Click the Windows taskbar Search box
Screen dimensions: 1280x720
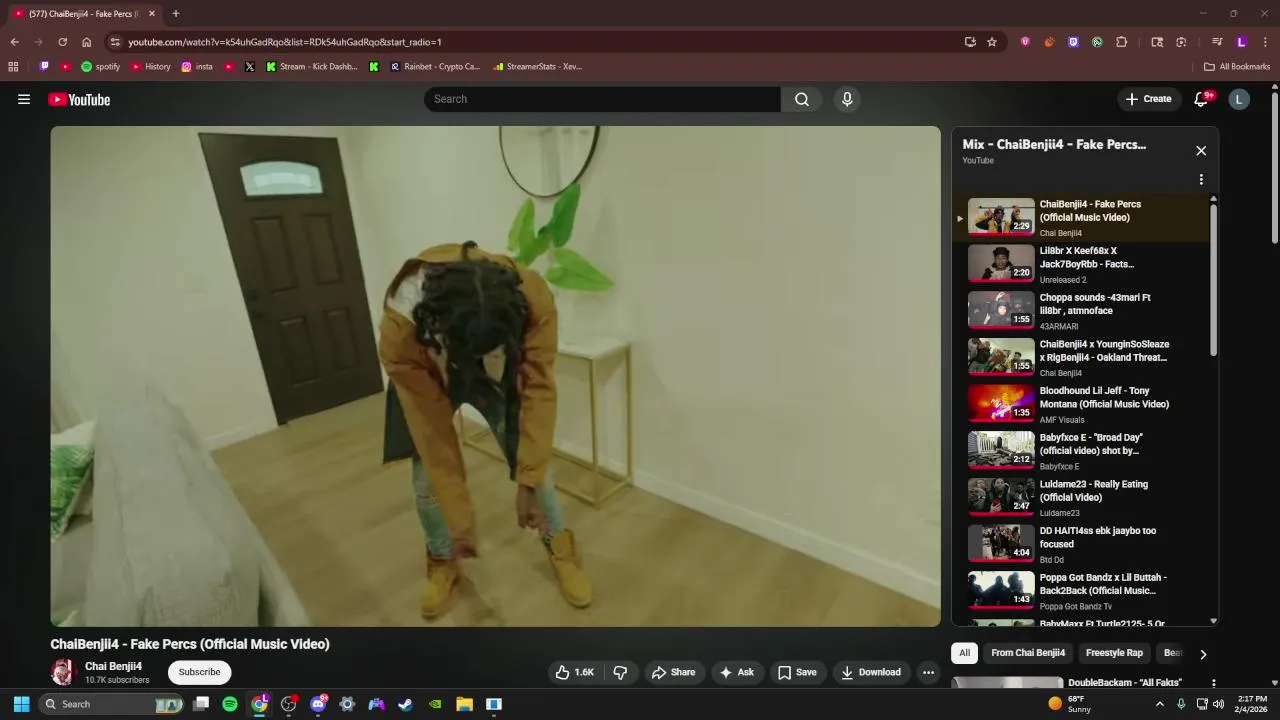(110, 704)
